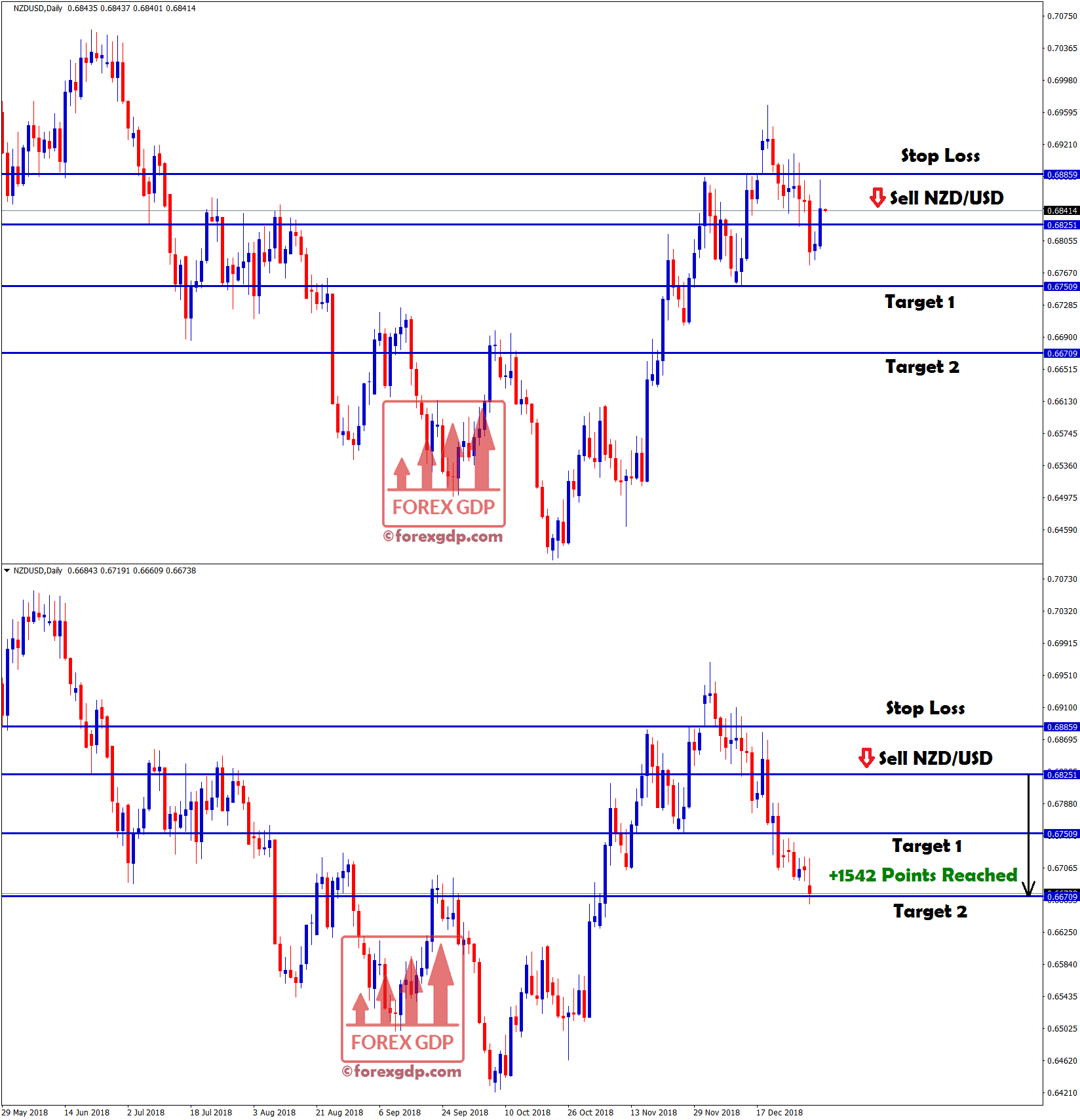Click the 18 Jul 2018 date label
1080x1120 pixels.
click(211, 1112)
